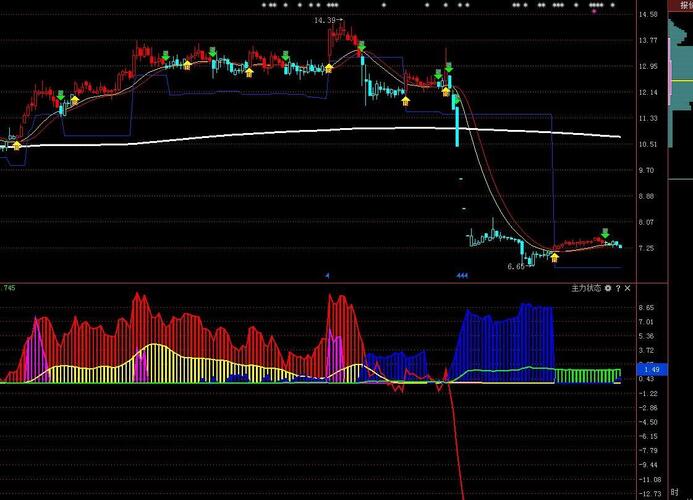Open the 报价 tab at top right
The height and width of the screenshot is (500, 693).
point(685,5)
